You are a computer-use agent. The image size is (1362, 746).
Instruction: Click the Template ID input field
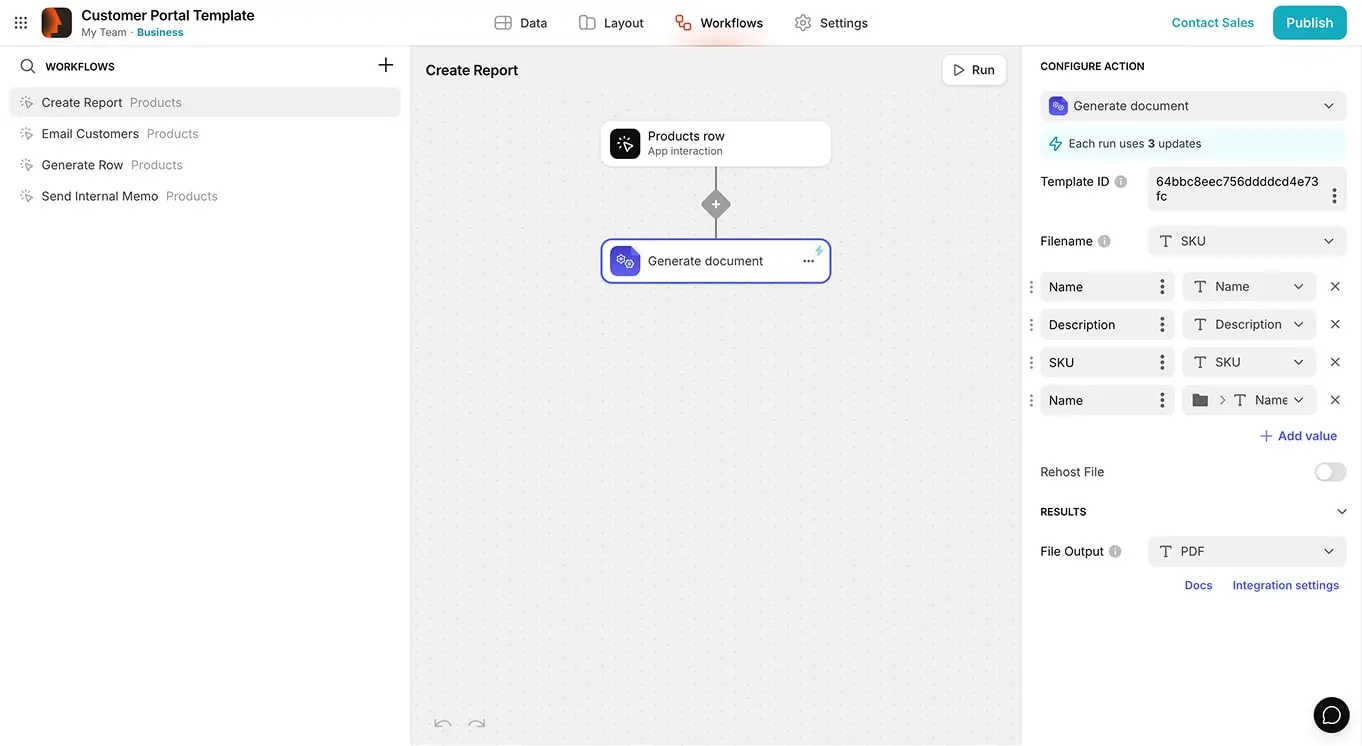[x=1240, y=189]
